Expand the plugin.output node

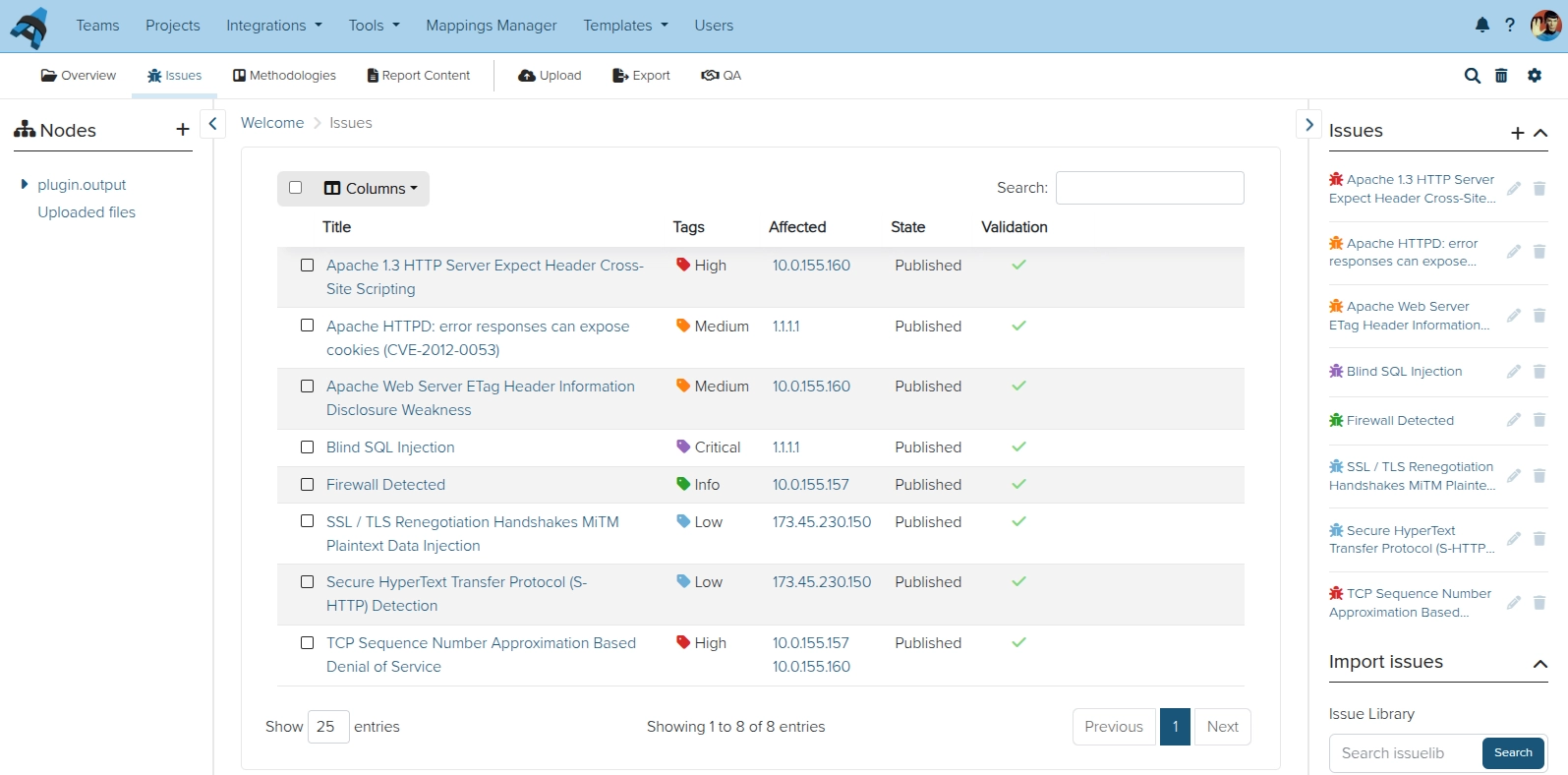click(25, 184)
